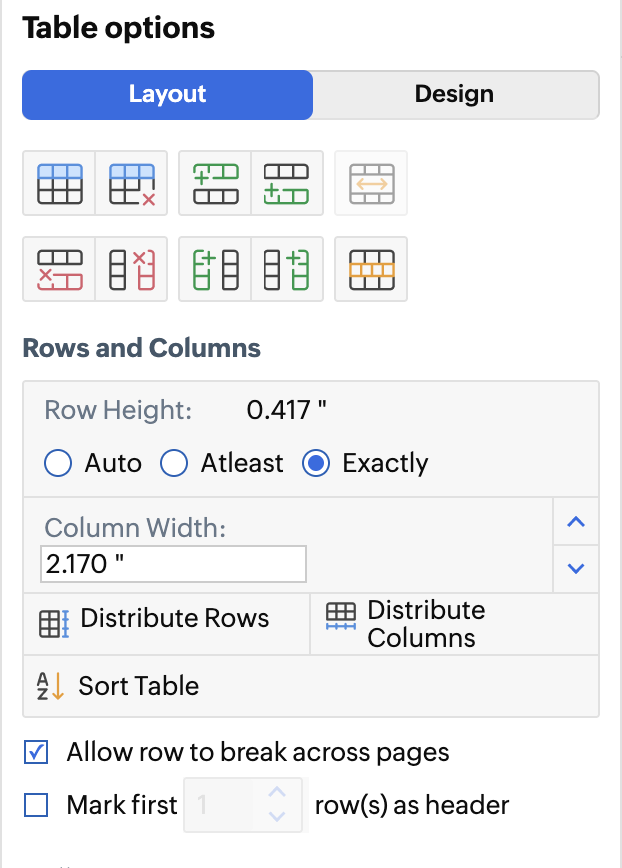
Task: Insert a row below
Action: pos(286,183)
